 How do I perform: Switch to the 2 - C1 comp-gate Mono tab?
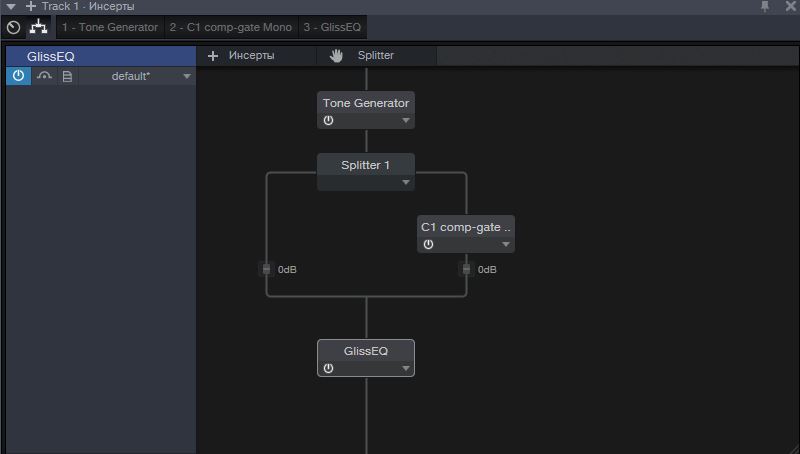tap(231, 28)
